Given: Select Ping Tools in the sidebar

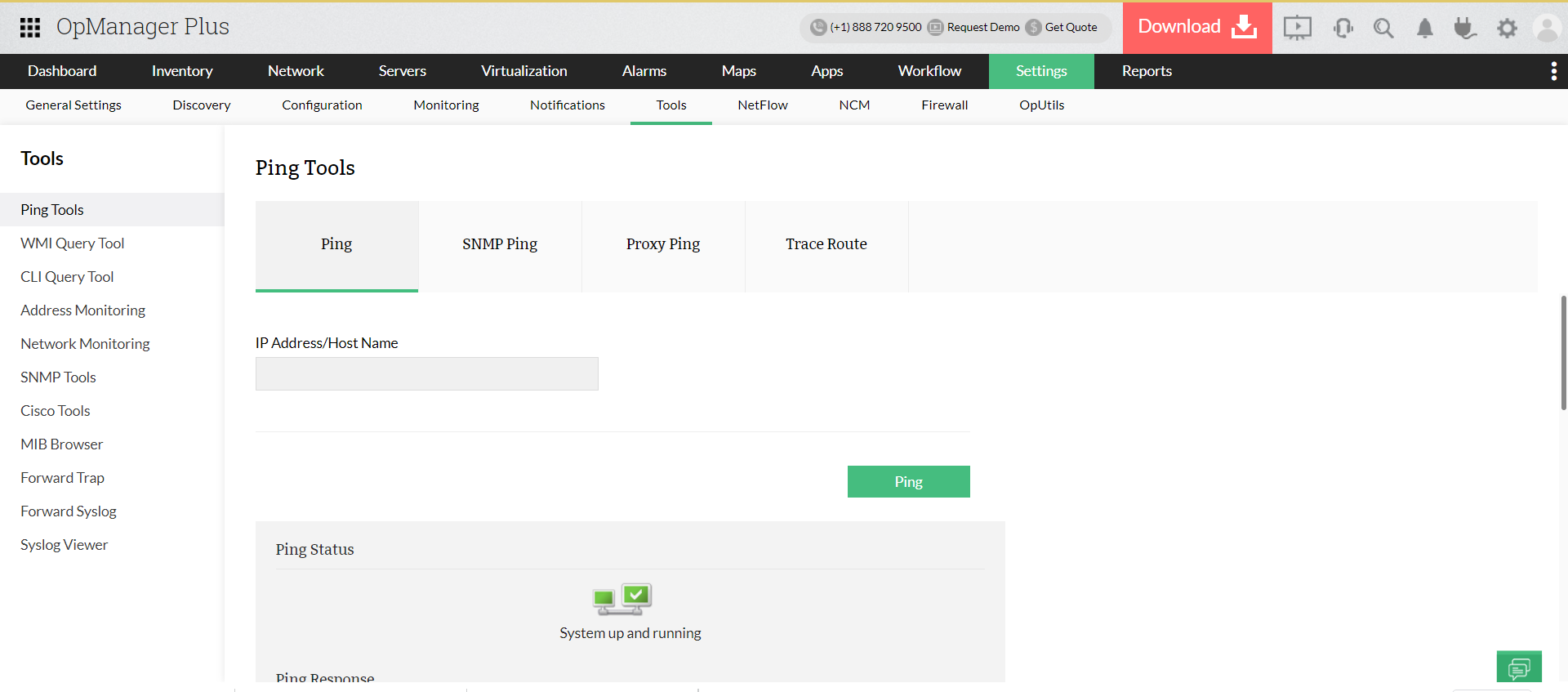Looking at the screenshot, I should [112, 210].
